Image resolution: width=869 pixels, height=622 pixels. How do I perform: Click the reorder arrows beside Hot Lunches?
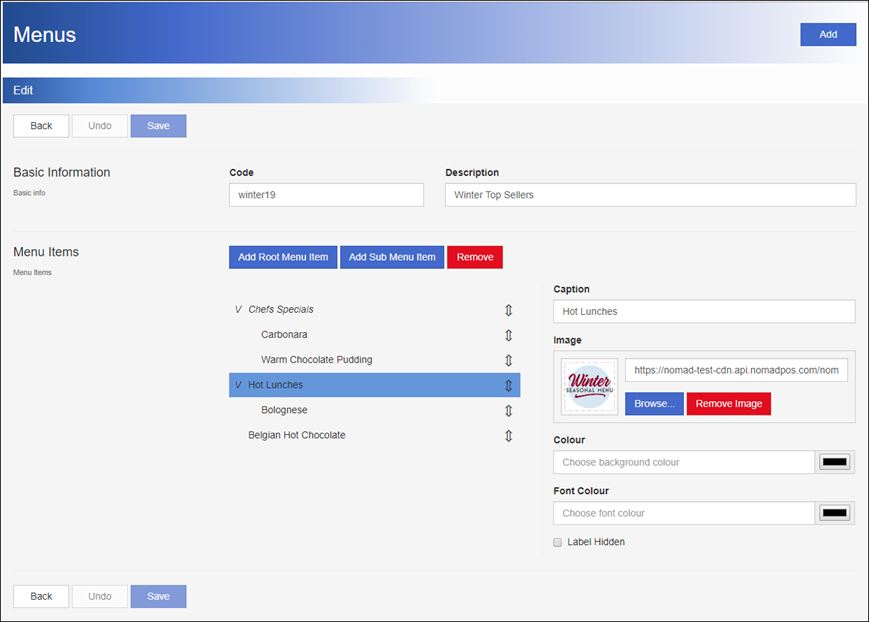pos(509,385)
